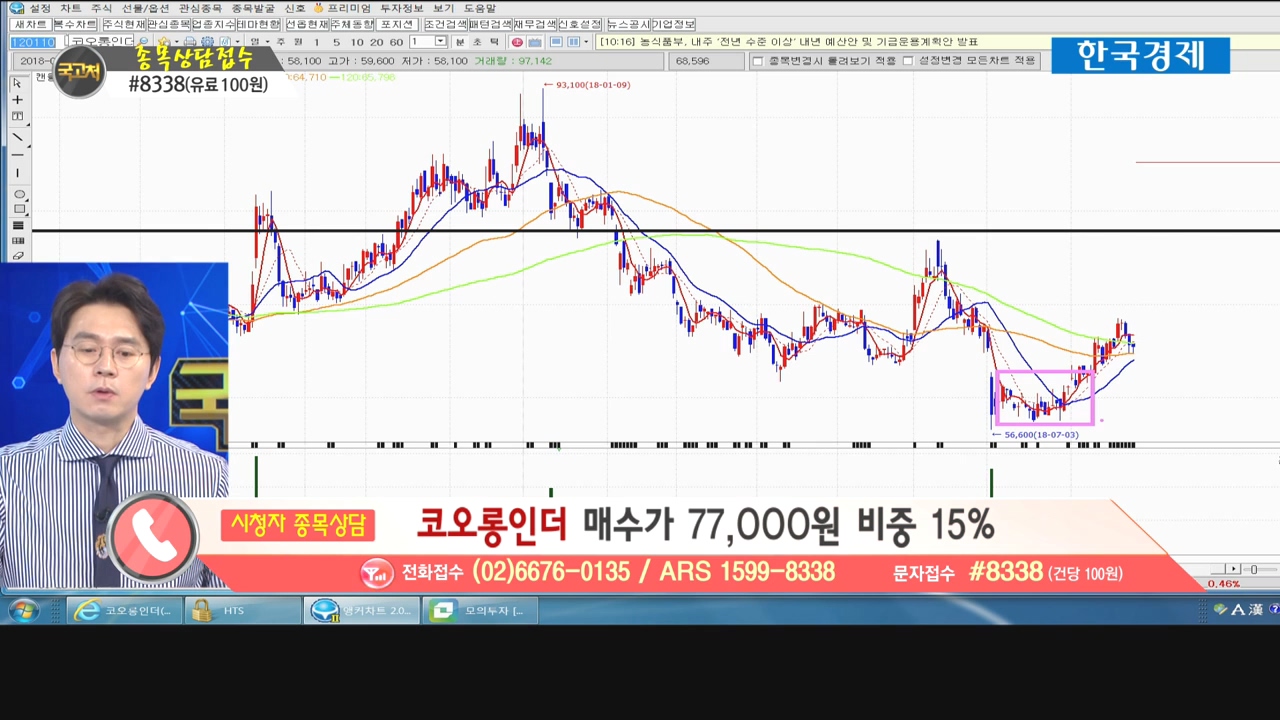The width and height of the screenshot is (1280, 720).
Task: Choose the vertical line drawing tool
Action: pyautogui.click(x=17, y=173)
